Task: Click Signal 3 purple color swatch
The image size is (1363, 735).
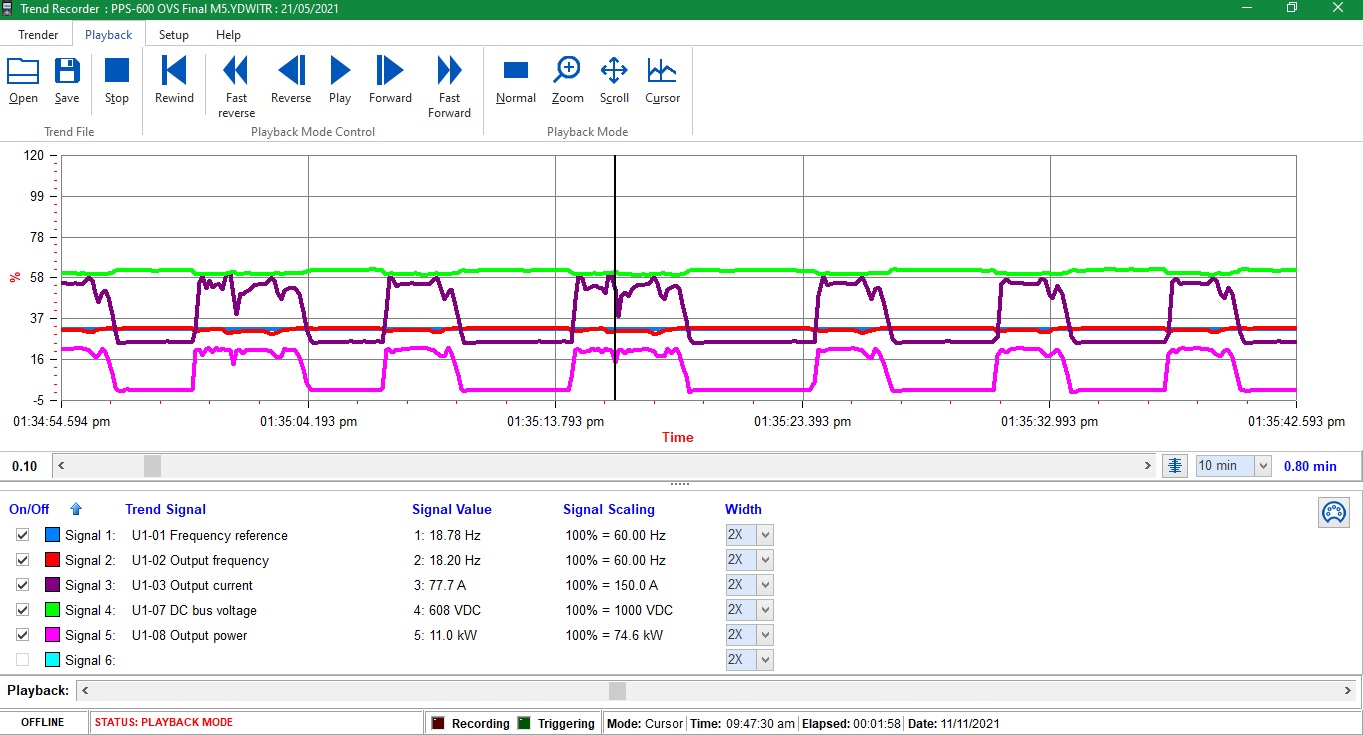Action: click(x=52, y=585)
